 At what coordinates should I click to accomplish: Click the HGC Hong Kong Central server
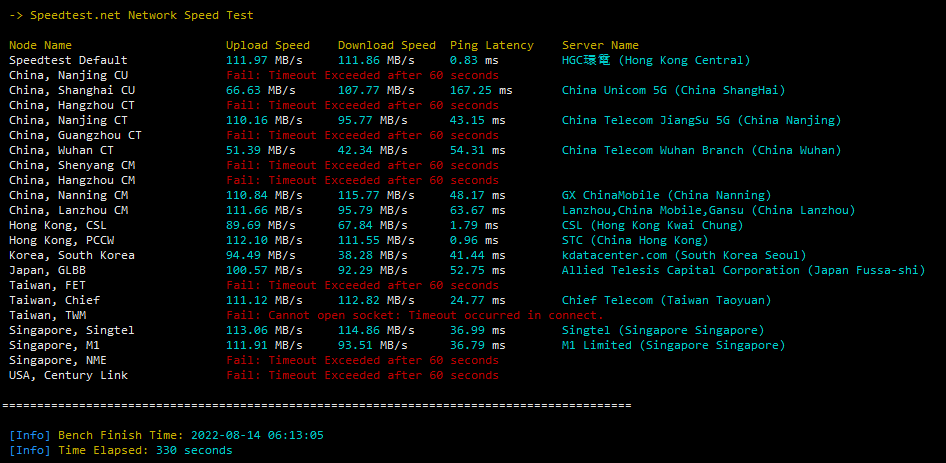click(x=656, y=60)
